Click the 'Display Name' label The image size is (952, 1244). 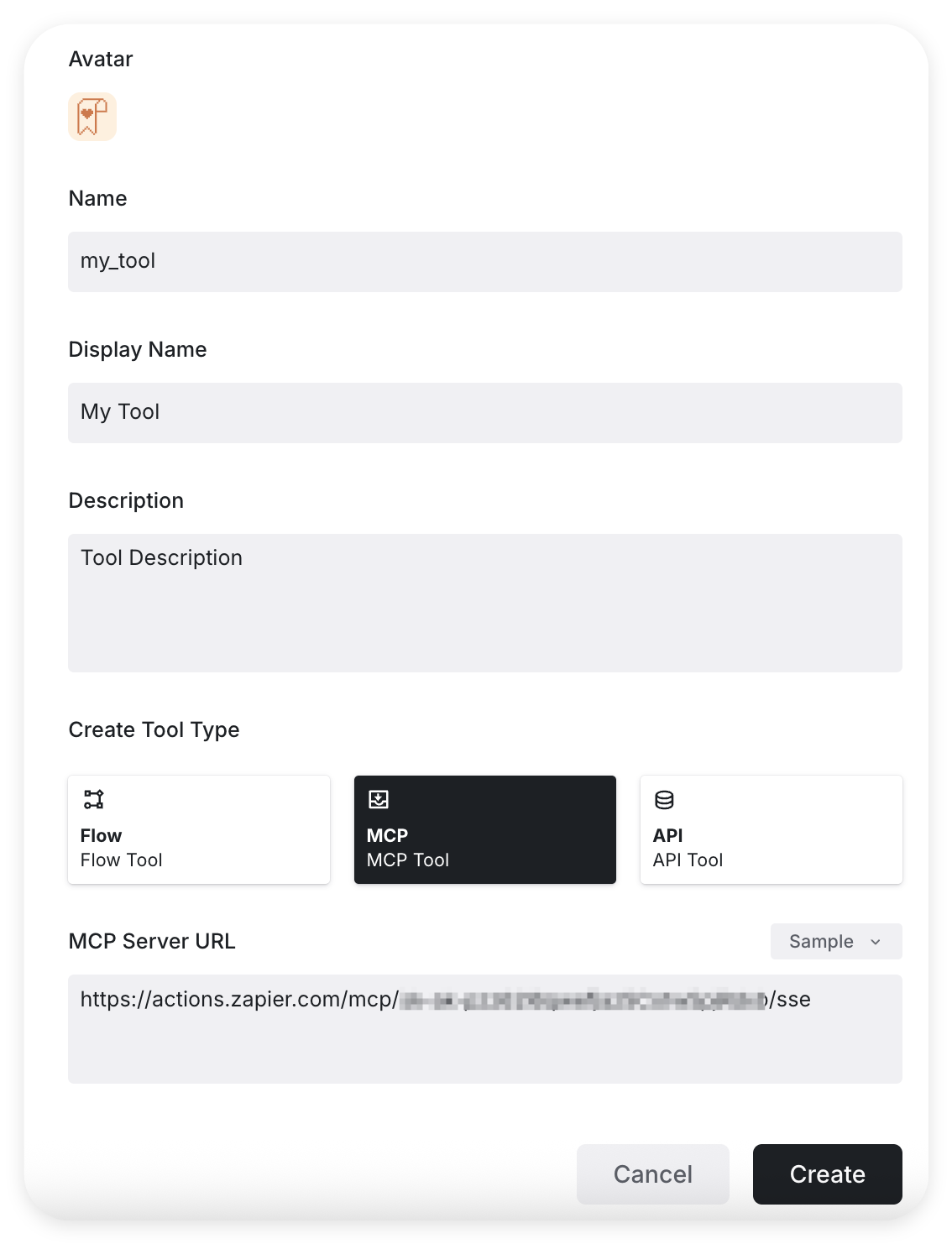[x=138, y=349]
